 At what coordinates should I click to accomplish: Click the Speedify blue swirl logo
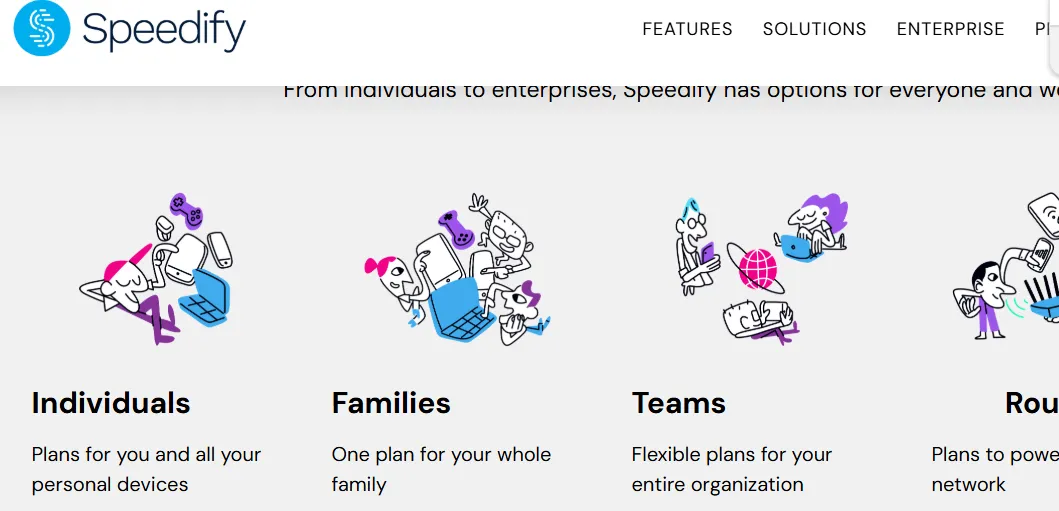(x=42, y=29)
